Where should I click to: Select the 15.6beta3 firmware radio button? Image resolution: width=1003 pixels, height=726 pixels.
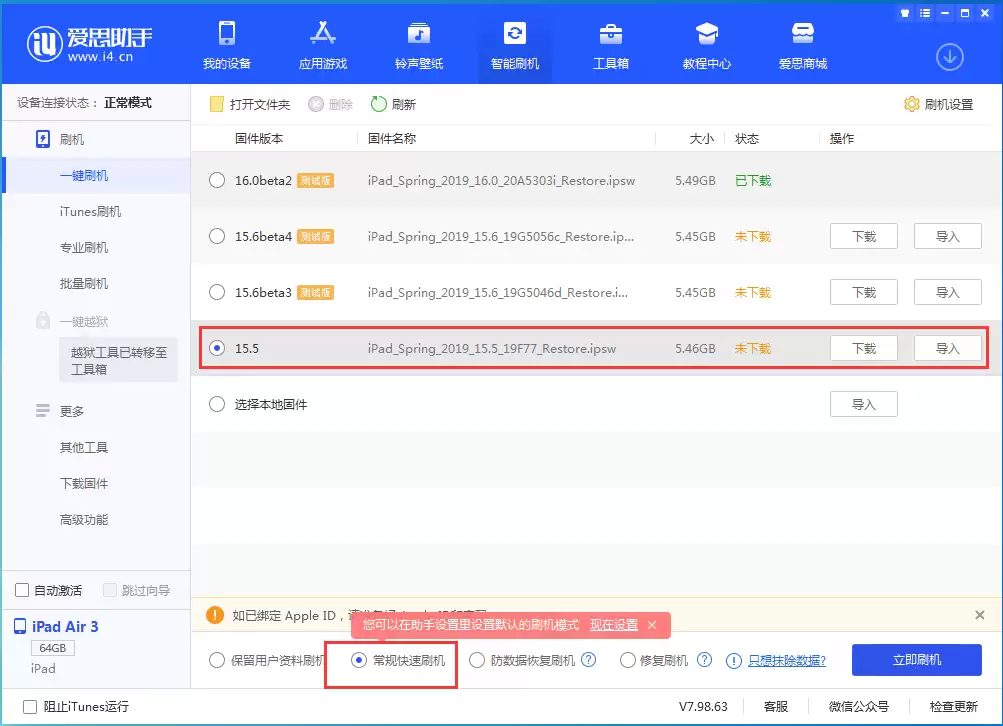click(x=217, y=292)
